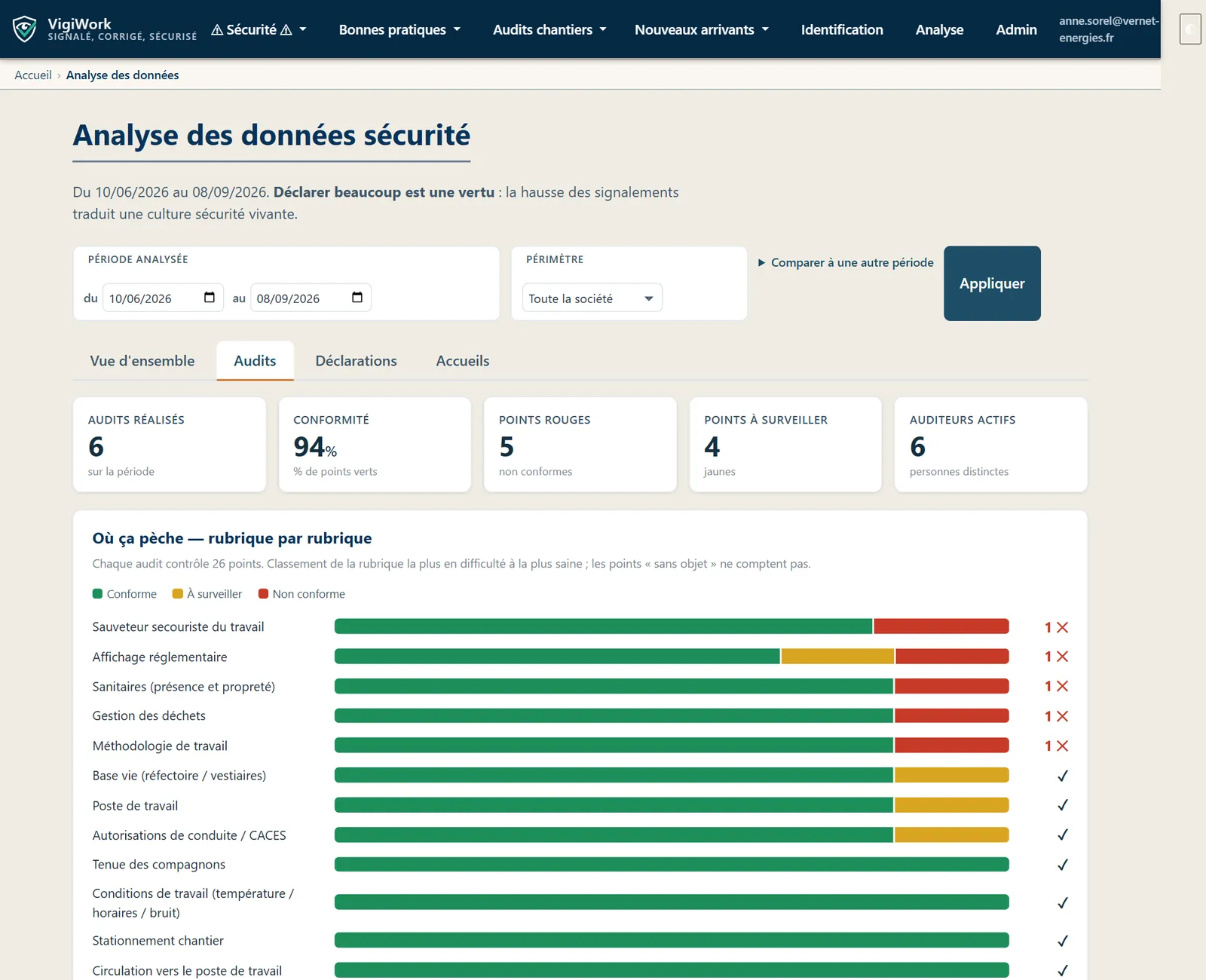Click anne.sorel account email link

pyautogui.click(x=1108, y=29)
